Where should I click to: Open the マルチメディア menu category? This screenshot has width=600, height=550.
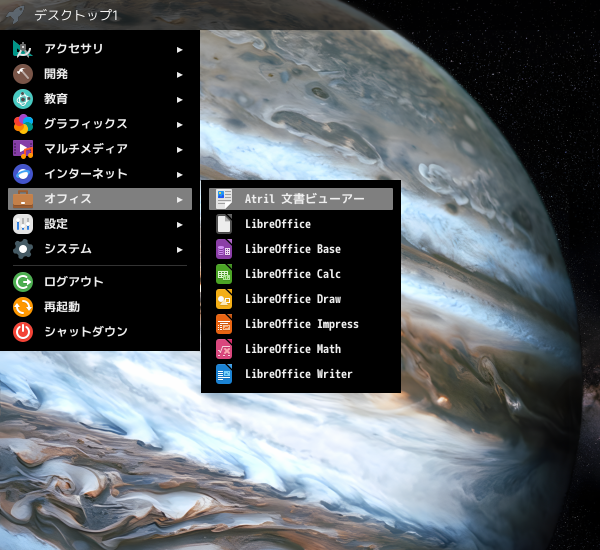[85, 149]
